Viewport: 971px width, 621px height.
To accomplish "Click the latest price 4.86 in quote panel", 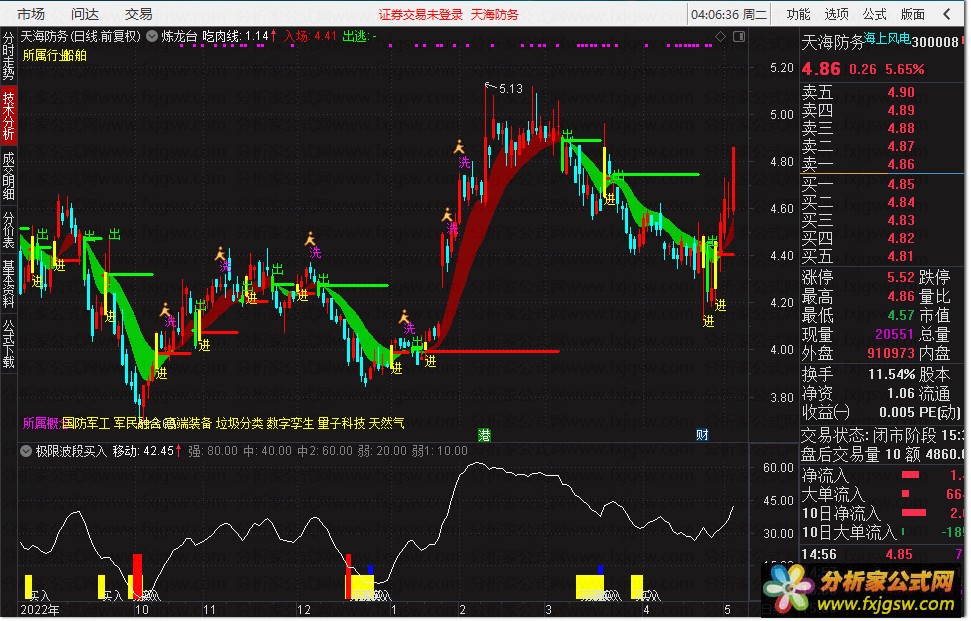I will click(821, 69).
